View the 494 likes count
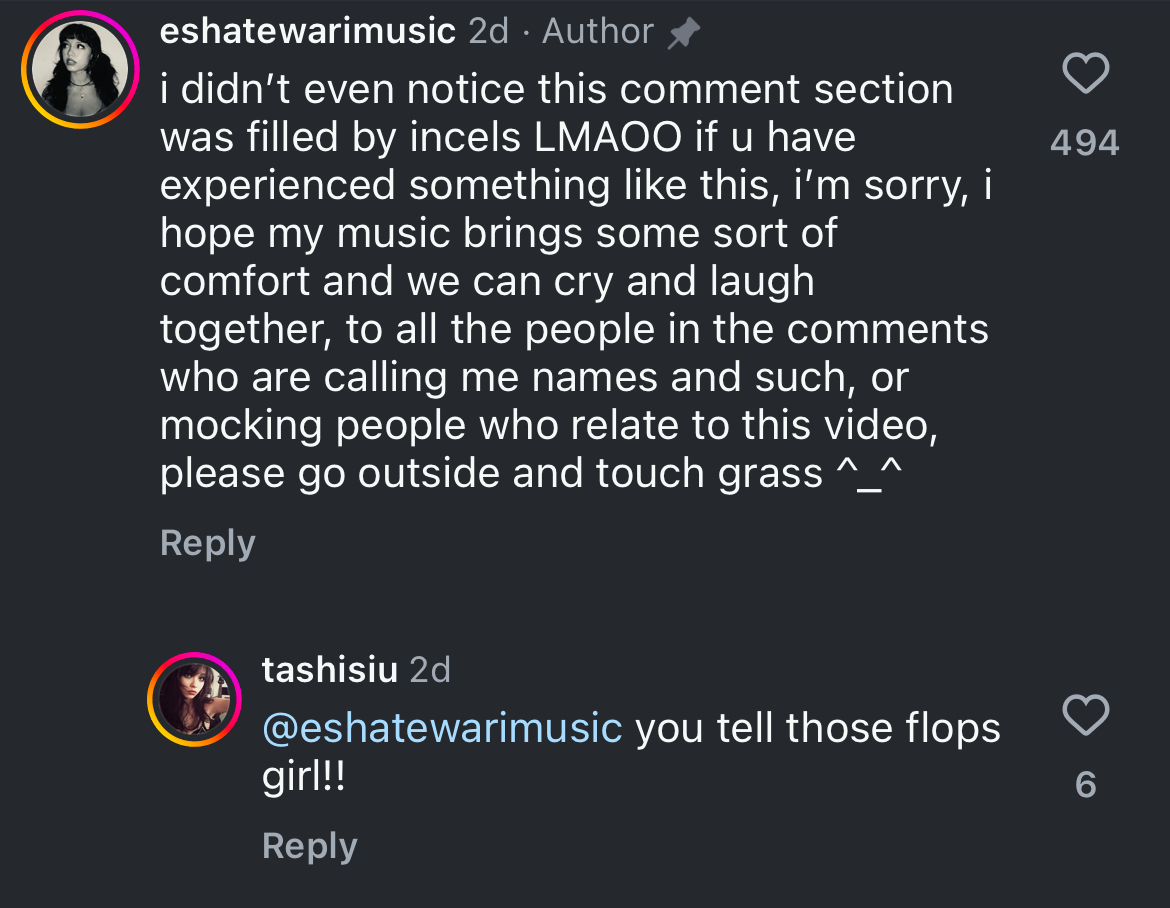 [1085, 143]
